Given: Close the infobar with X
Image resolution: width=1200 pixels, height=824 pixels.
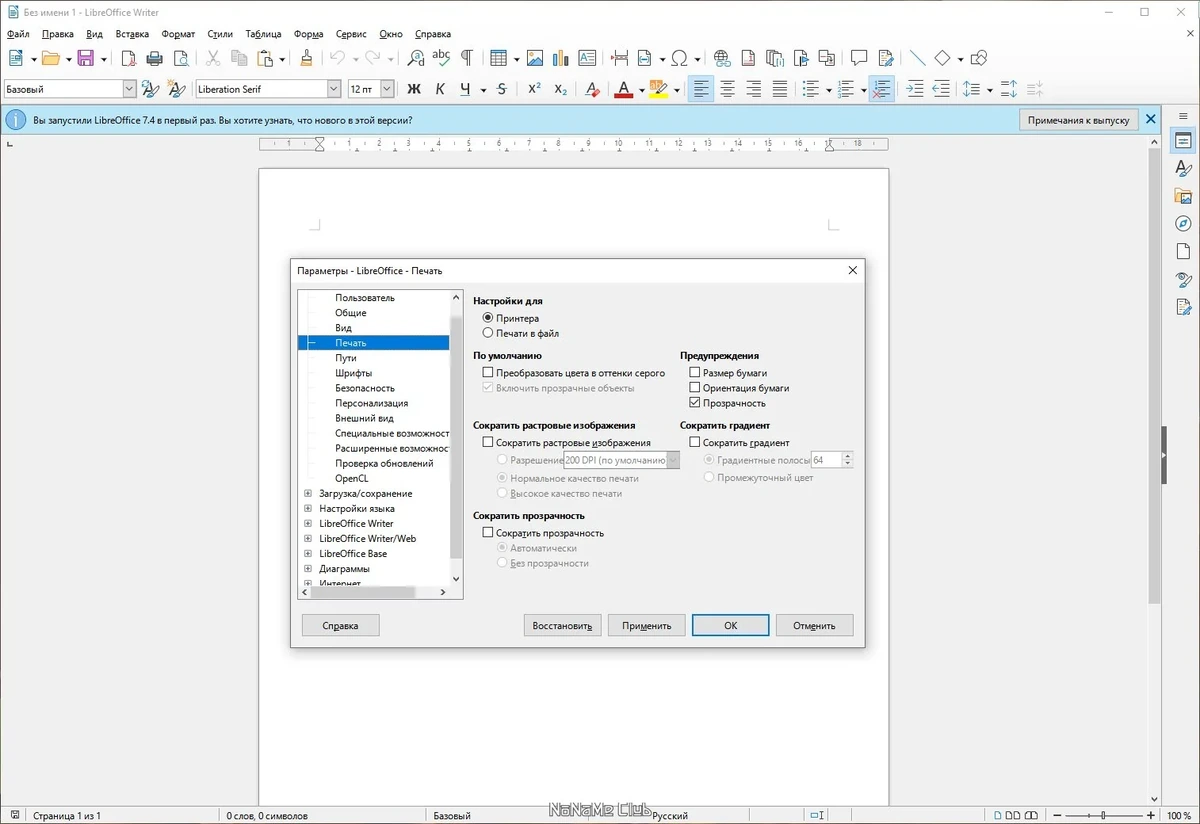Looking at the screenshot, I should point(1150,120).
